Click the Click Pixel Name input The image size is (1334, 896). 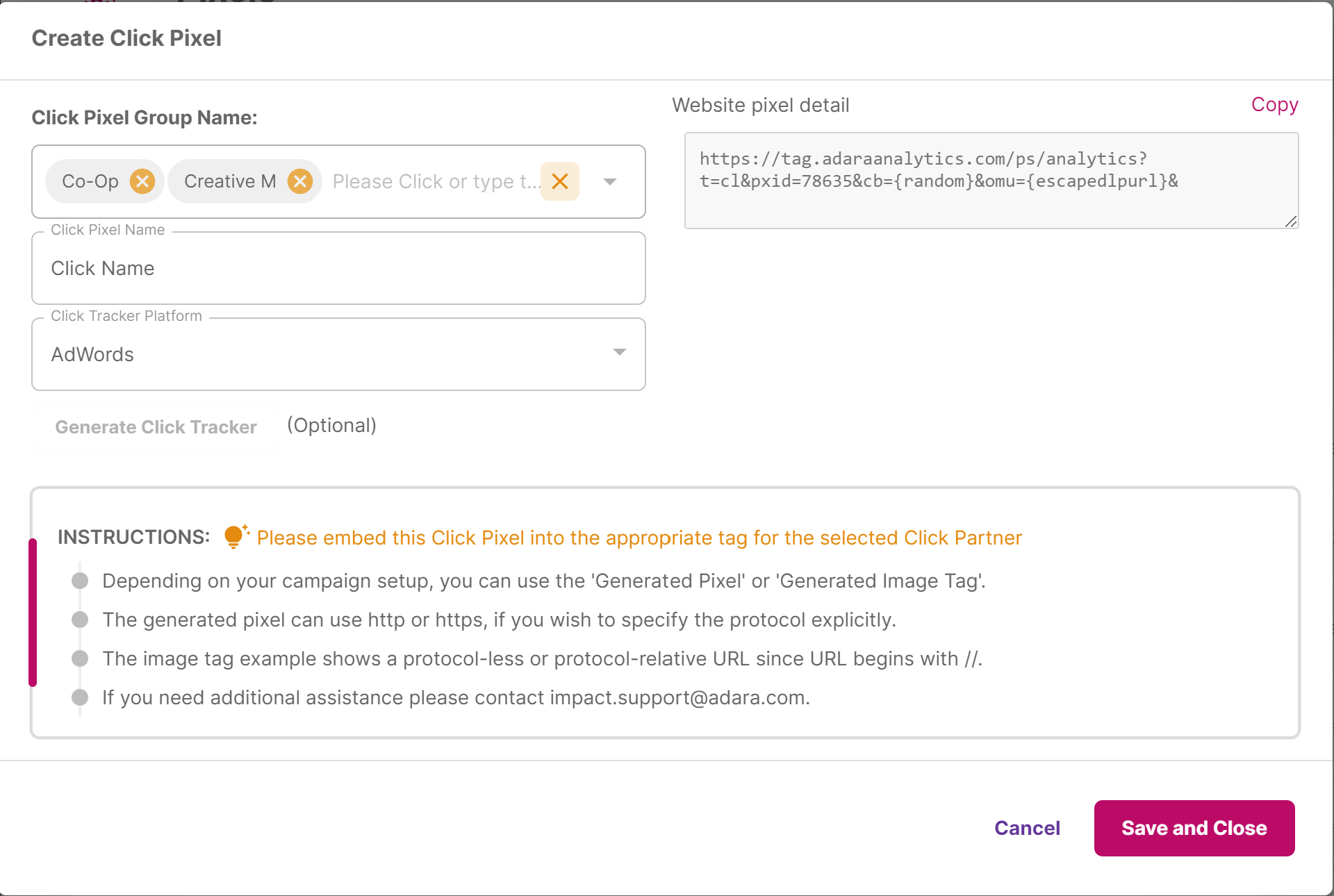tap(338, 269)
